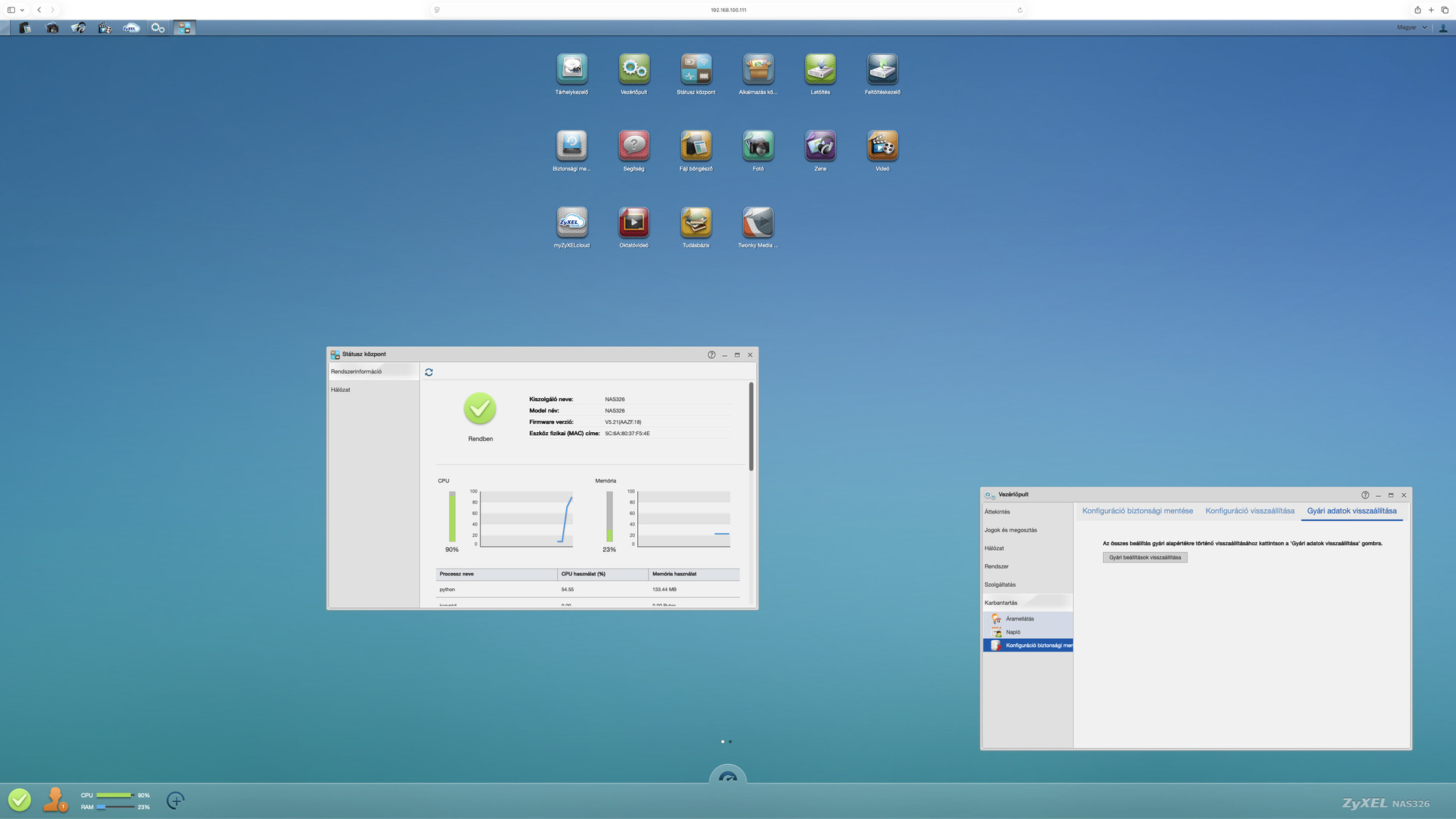Open the Tárhelykezelő storage manager icon
1456x819 pixels.
572,69
